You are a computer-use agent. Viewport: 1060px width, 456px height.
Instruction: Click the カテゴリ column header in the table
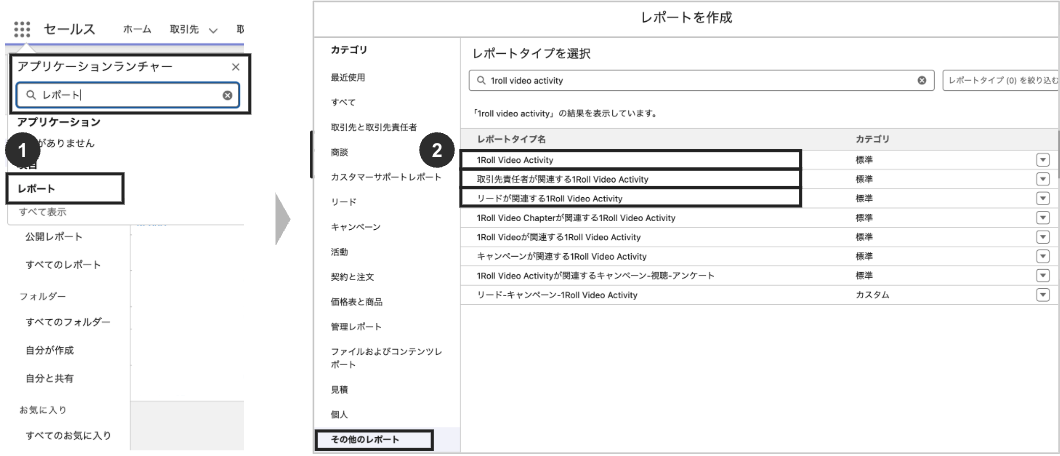point(872,139)
